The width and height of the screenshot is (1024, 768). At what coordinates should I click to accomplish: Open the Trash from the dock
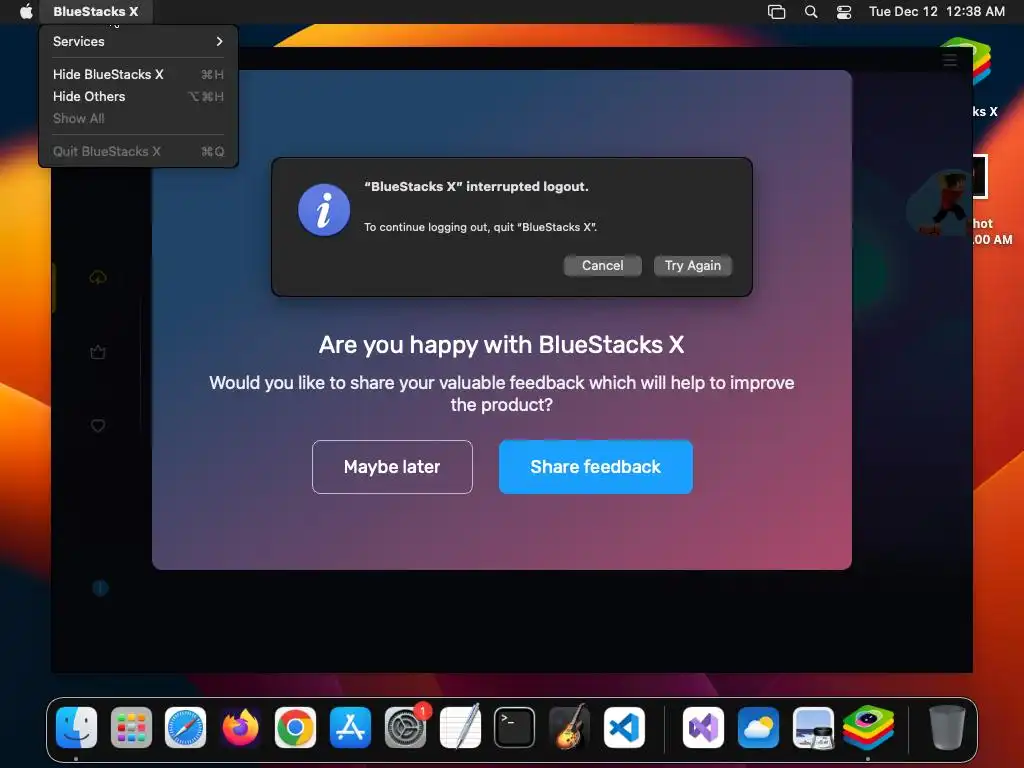[947, 727]
